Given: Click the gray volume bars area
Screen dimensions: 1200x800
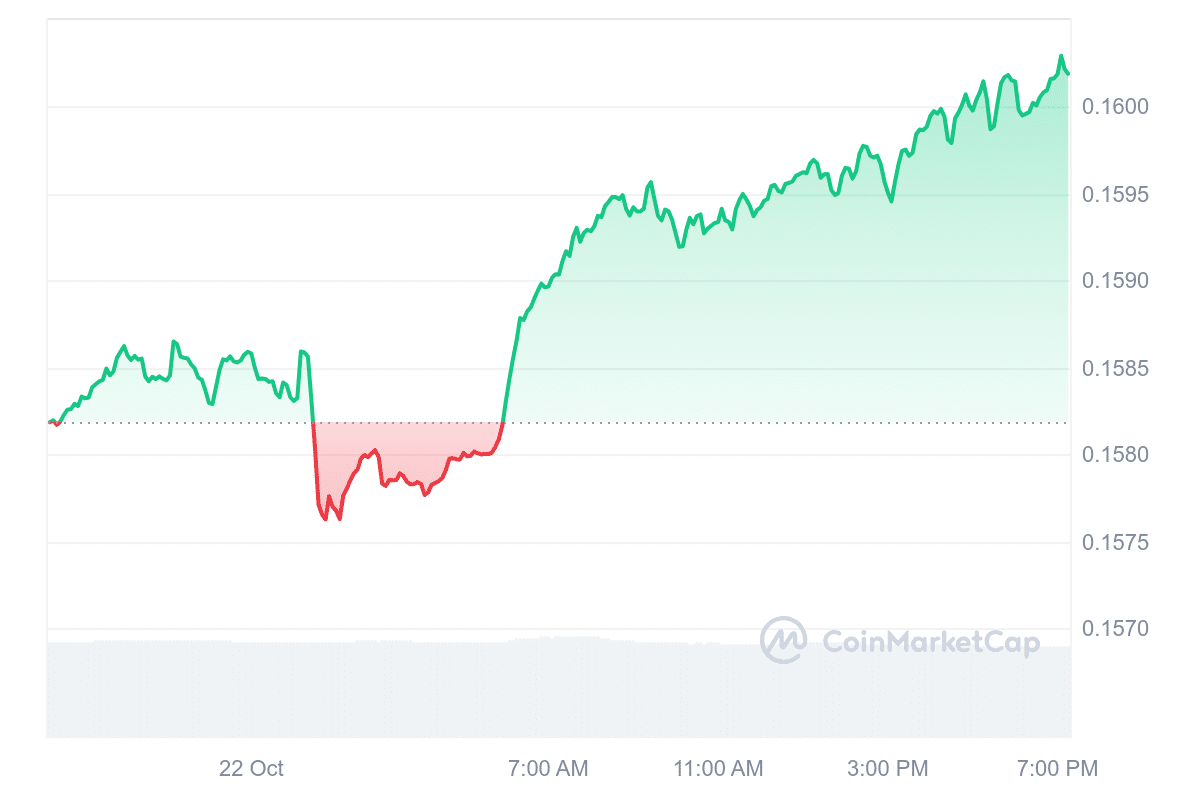Looking at the screenshot, I should pos(400,690).
